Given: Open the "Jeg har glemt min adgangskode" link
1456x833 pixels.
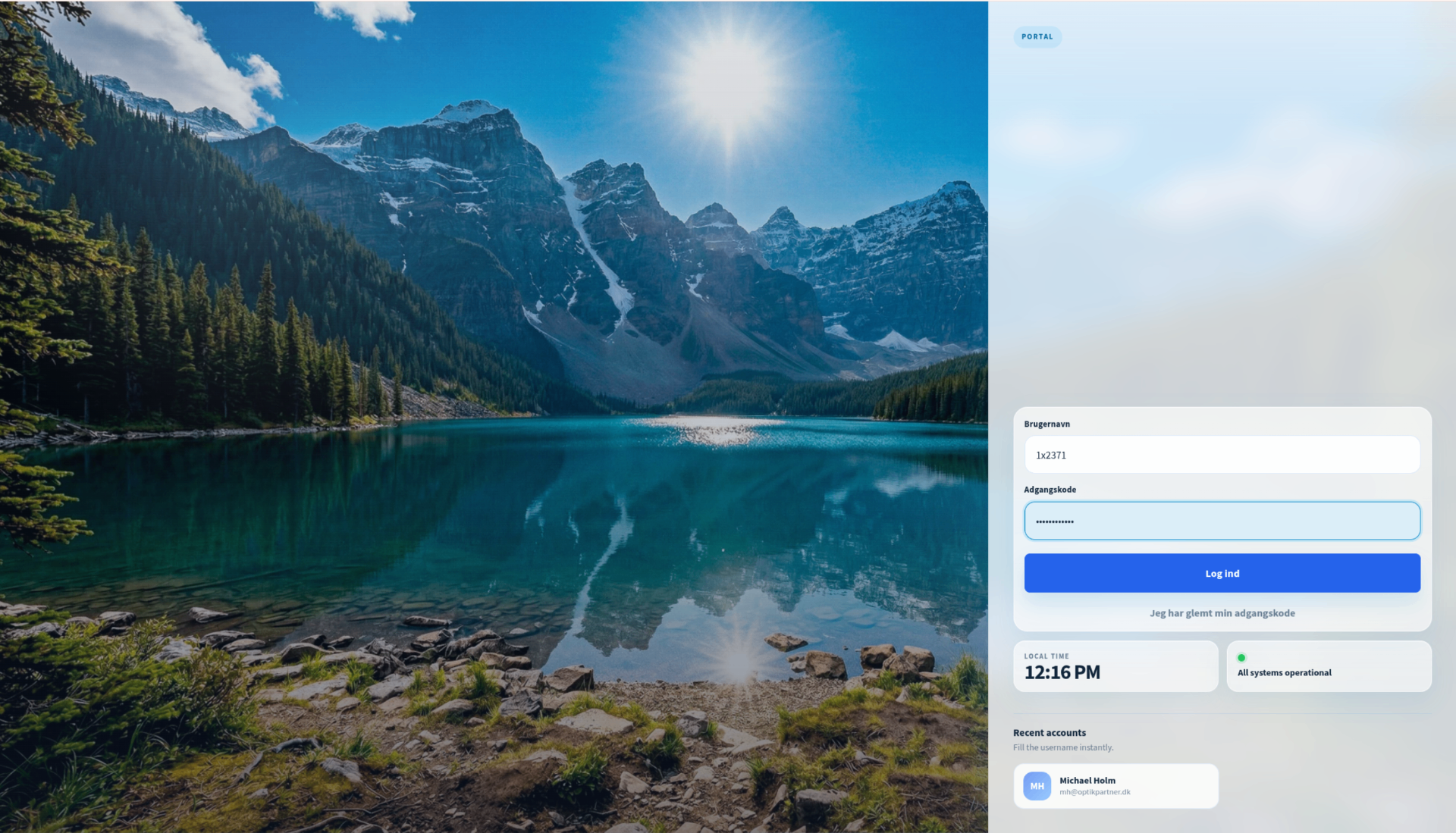Looking at the screenshot, I should 1222,613.
